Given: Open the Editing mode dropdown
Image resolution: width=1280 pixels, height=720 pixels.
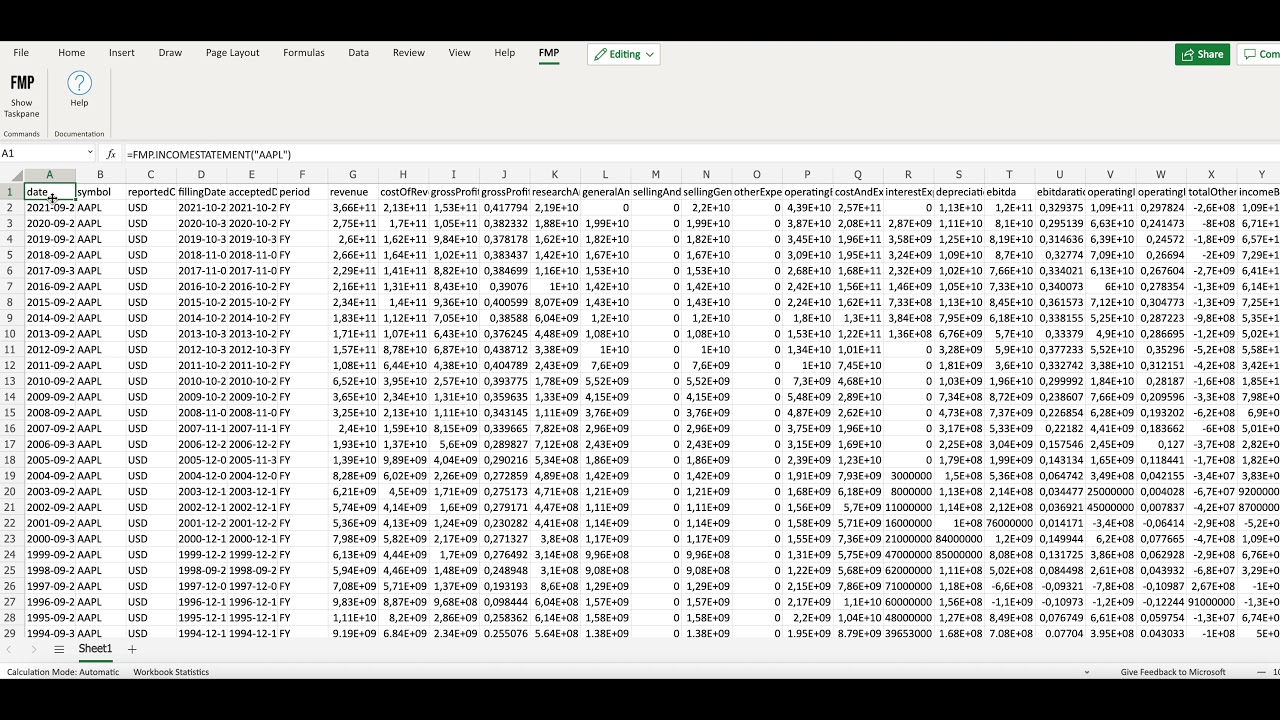Looking at the screenshot, I should tap(624, 54).
